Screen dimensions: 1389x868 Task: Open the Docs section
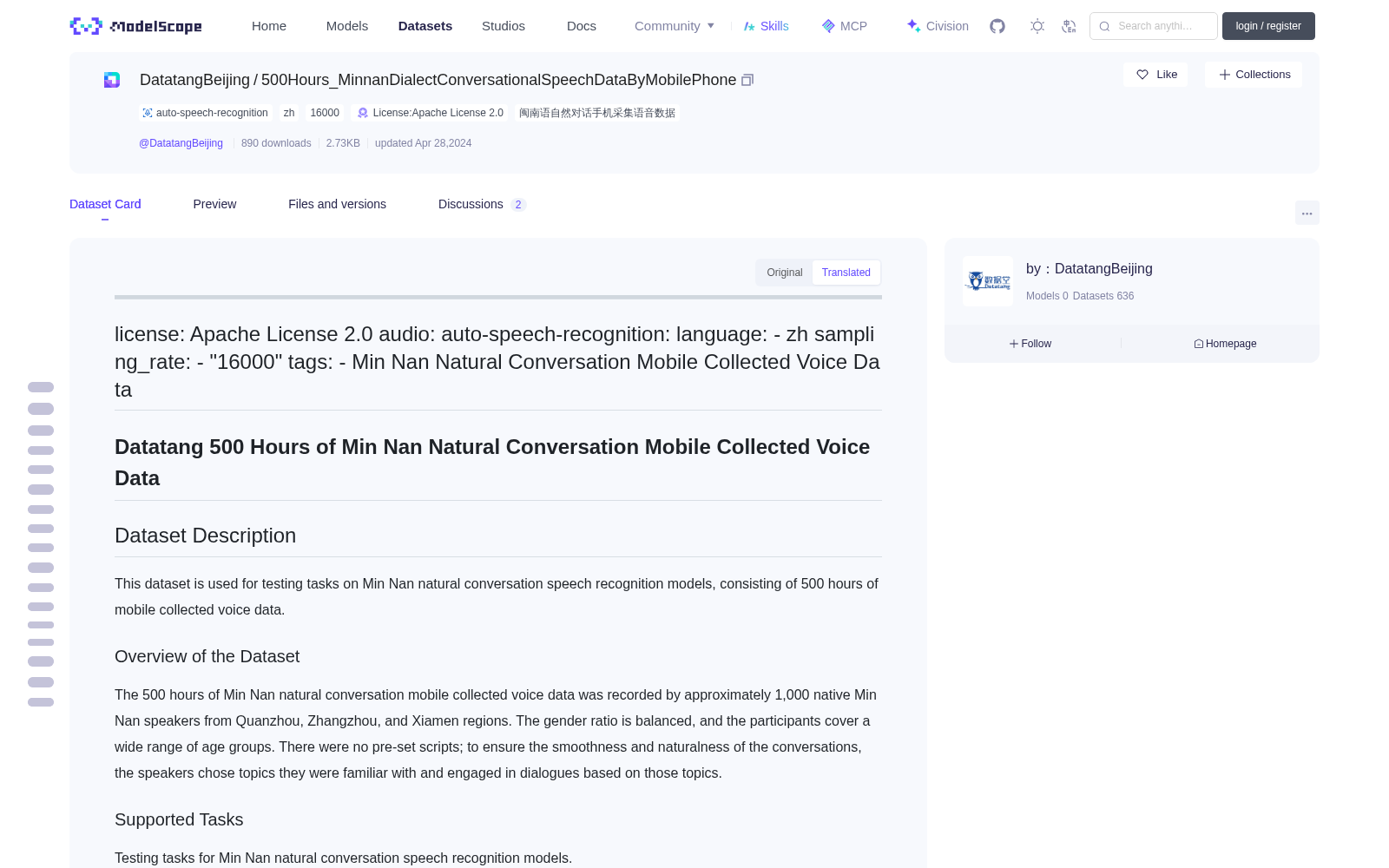click(582, 26)
